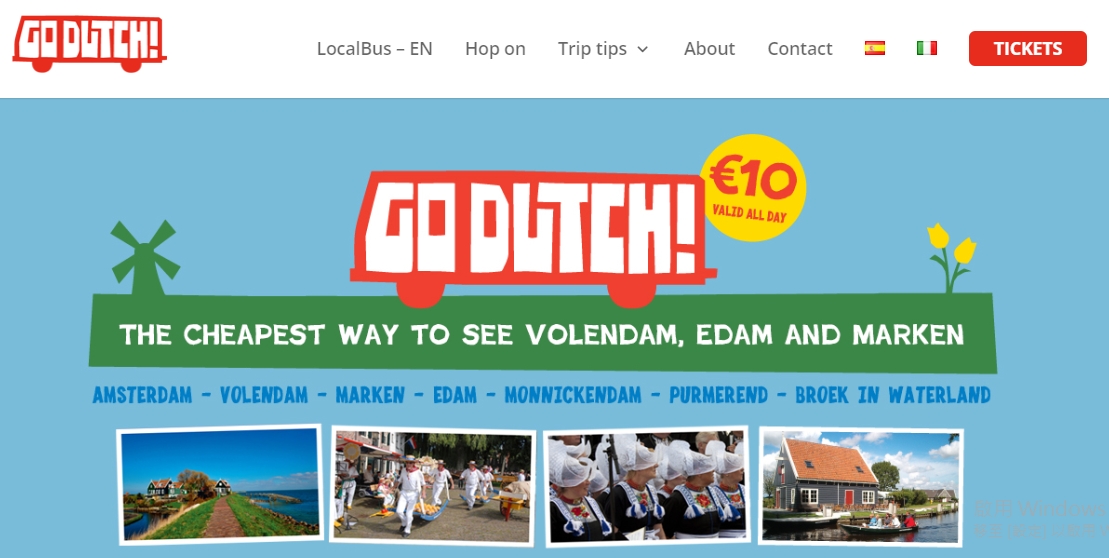Open the canal house with boat photo

[861, 486]
